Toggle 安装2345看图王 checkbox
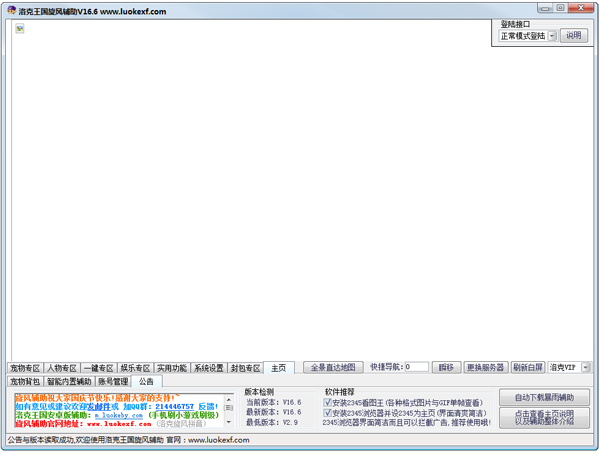The height and width of the screenshot is (452, 600). (327, 402)
